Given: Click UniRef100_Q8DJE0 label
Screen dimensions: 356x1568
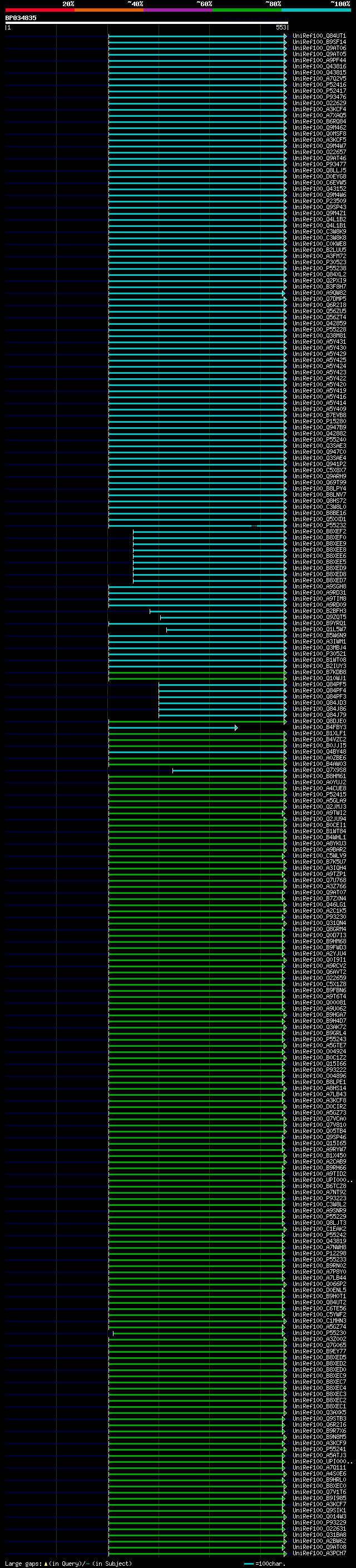Looking at the screenshot, I should tap(319, 721).
